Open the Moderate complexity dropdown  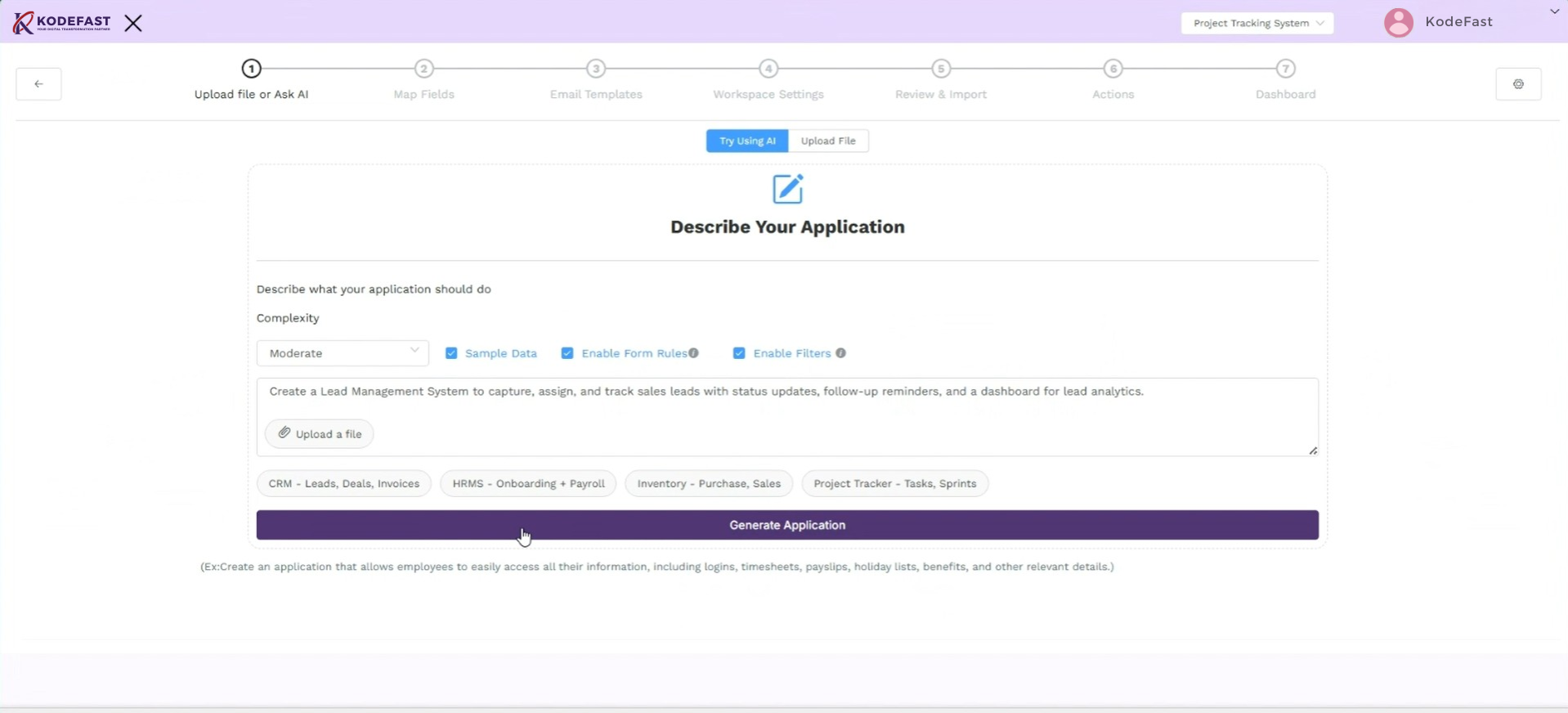pyautogui.click(x=343, y=353)
